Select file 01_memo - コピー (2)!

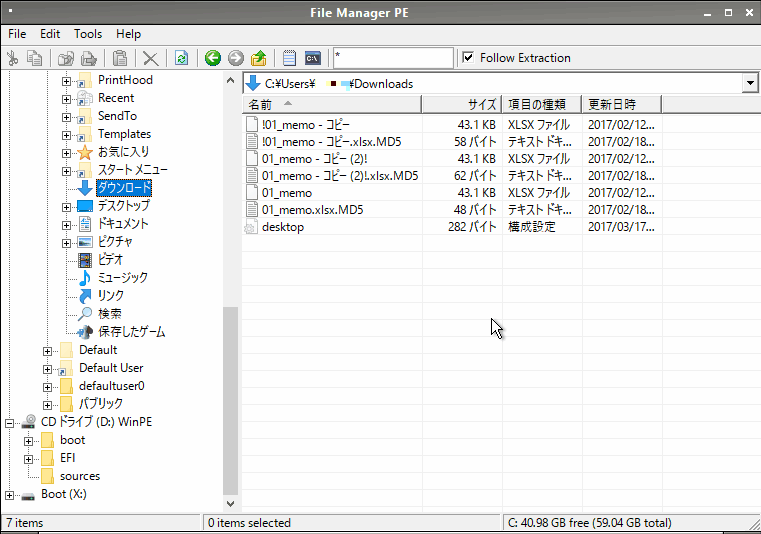(314, 159)
